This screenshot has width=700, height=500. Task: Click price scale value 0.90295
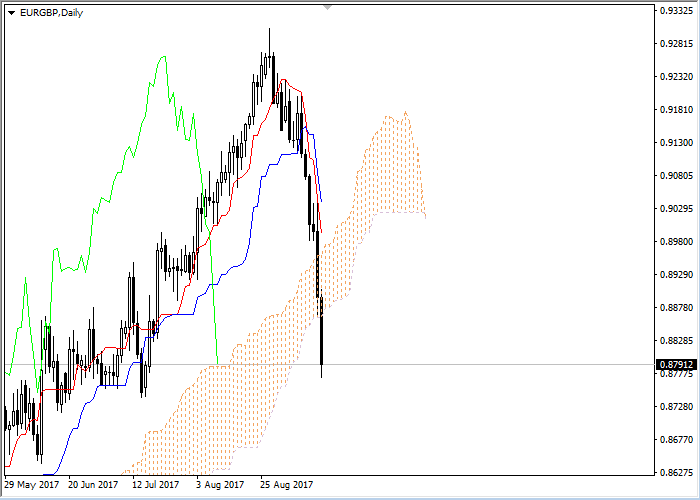(677, 209)
